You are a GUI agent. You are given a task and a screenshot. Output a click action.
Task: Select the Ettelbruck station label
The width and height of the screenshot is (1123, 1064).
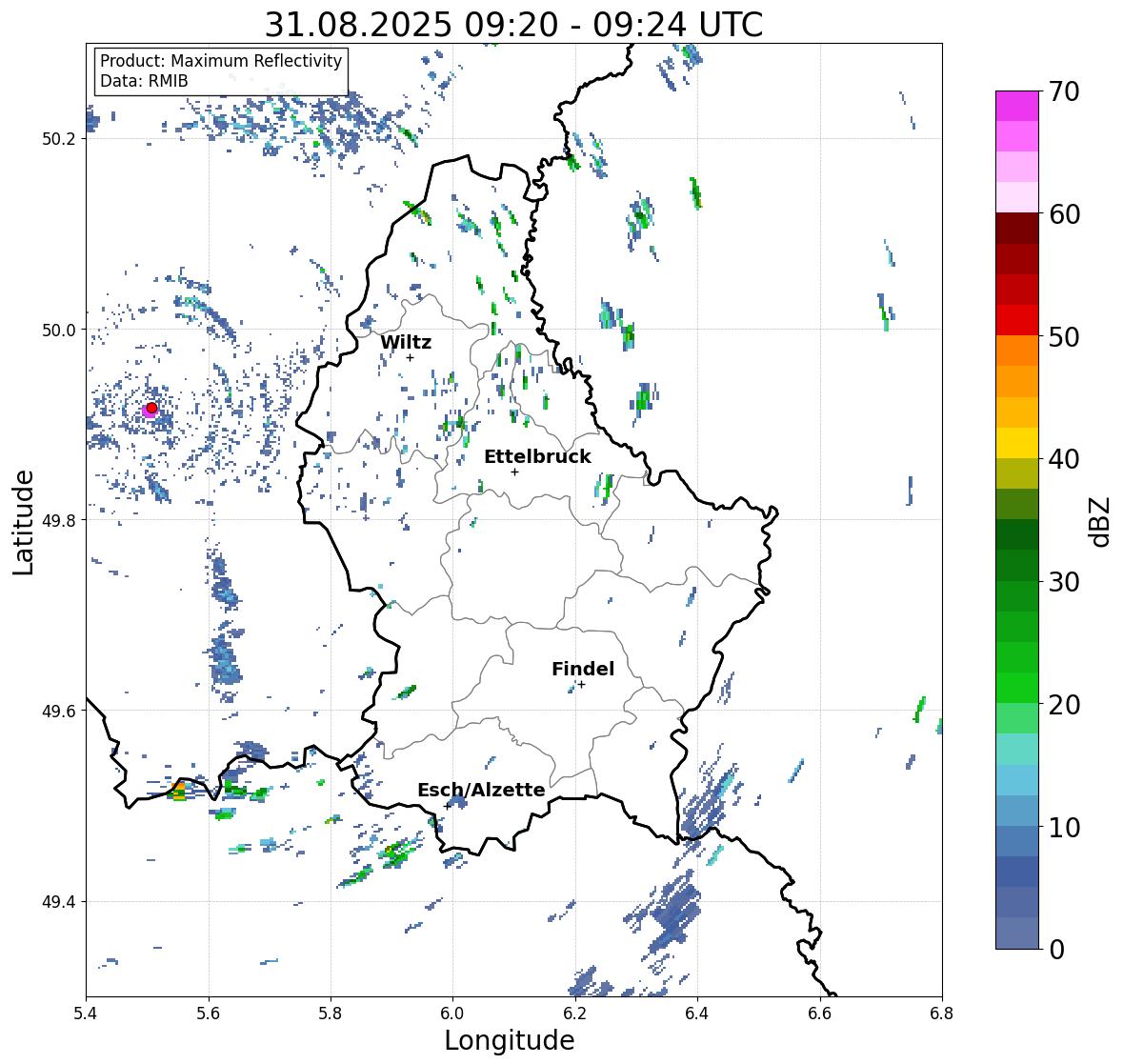click(x=537, y=457)
